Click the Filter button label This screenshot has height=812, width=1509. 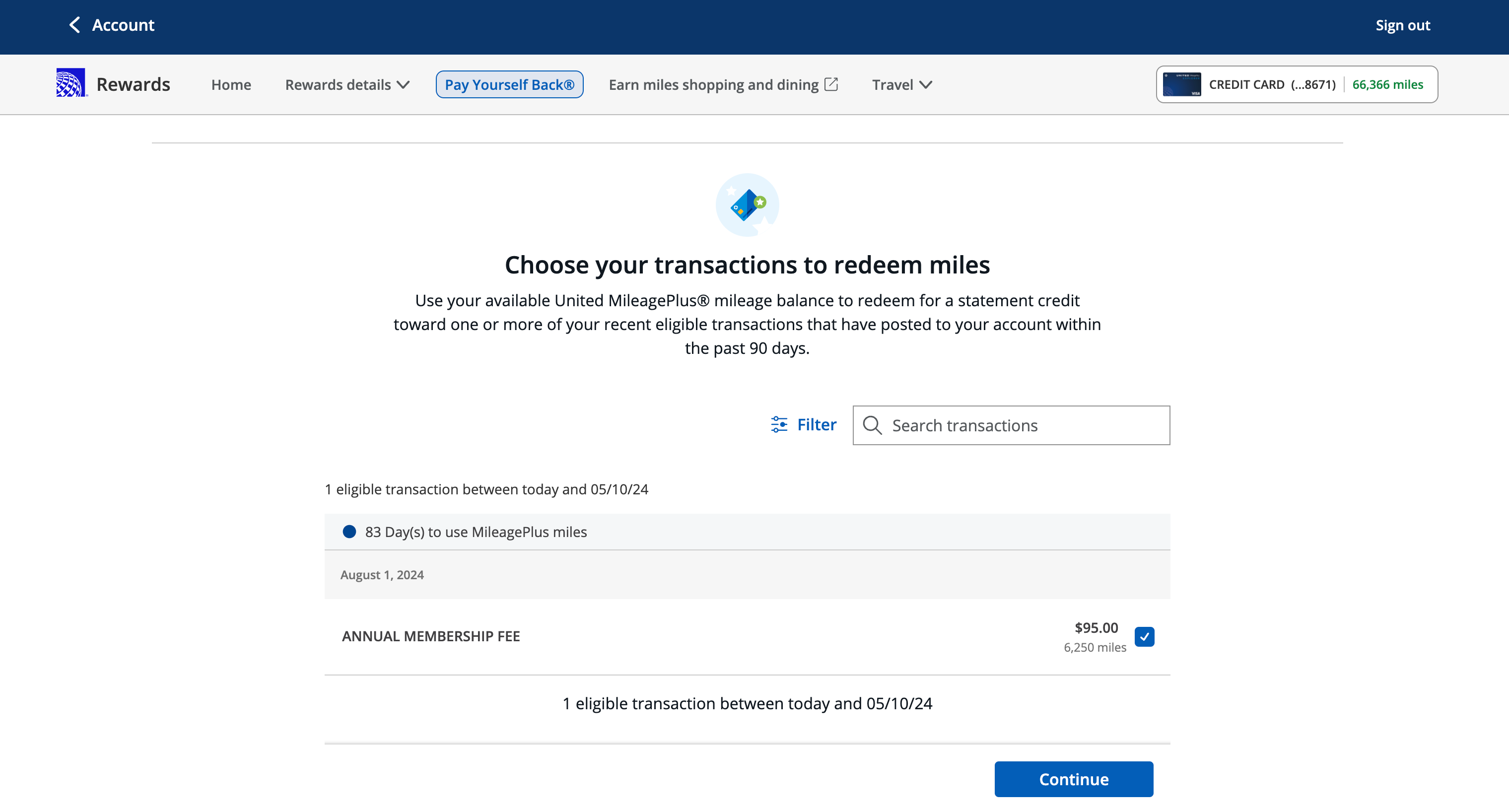click(x=817, y=424)
